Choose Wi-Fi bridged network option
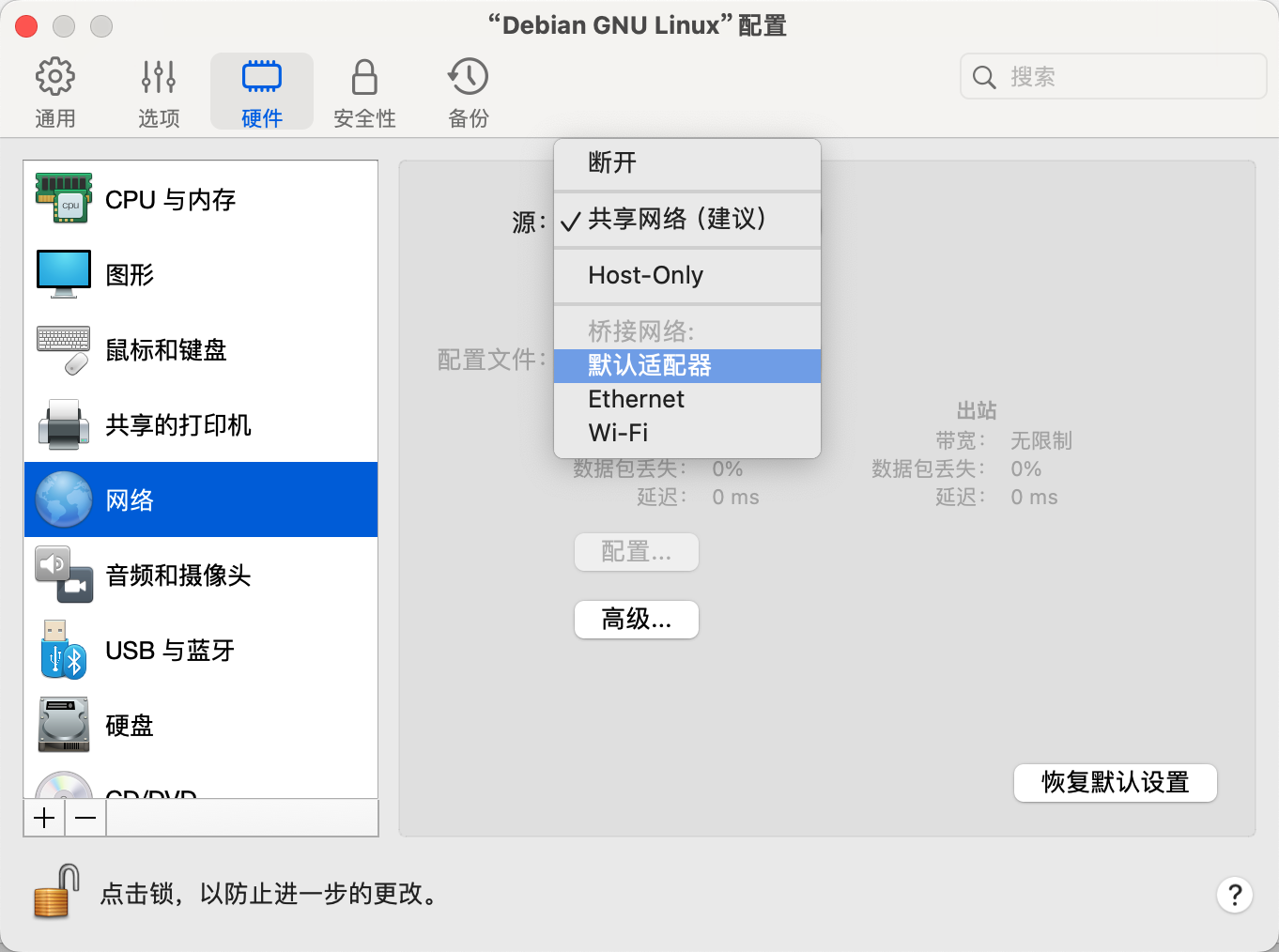Screen dimensions: 1279x952 (687, 433)
